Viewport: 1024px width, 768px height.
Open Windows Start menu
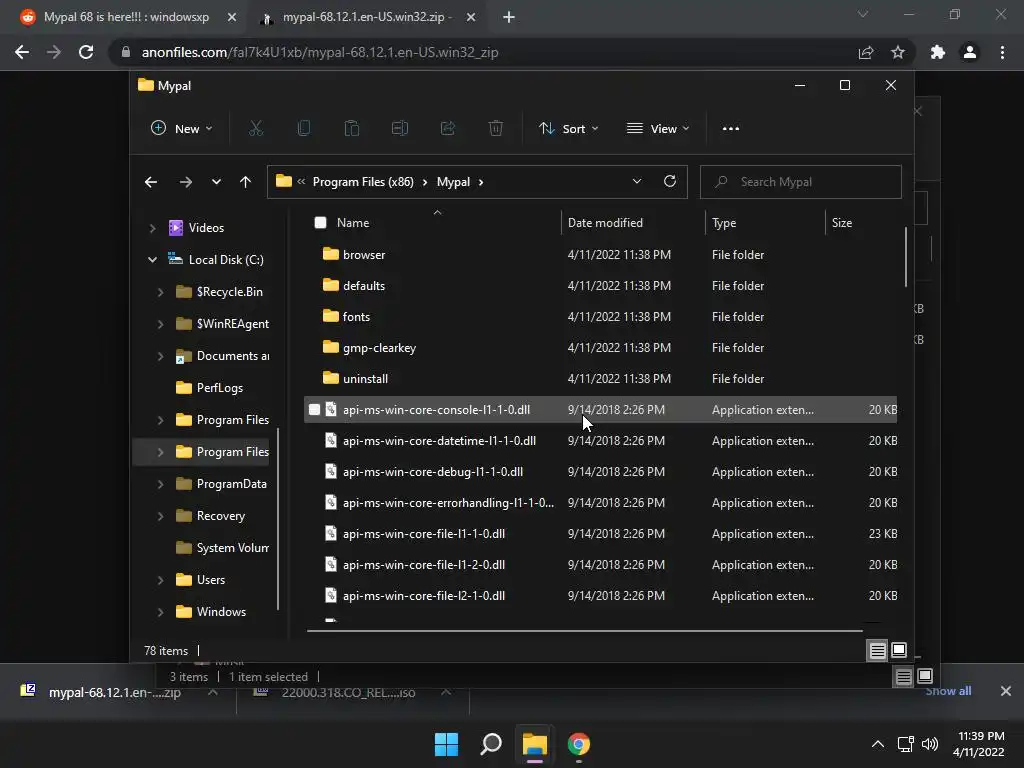(447, 744)
